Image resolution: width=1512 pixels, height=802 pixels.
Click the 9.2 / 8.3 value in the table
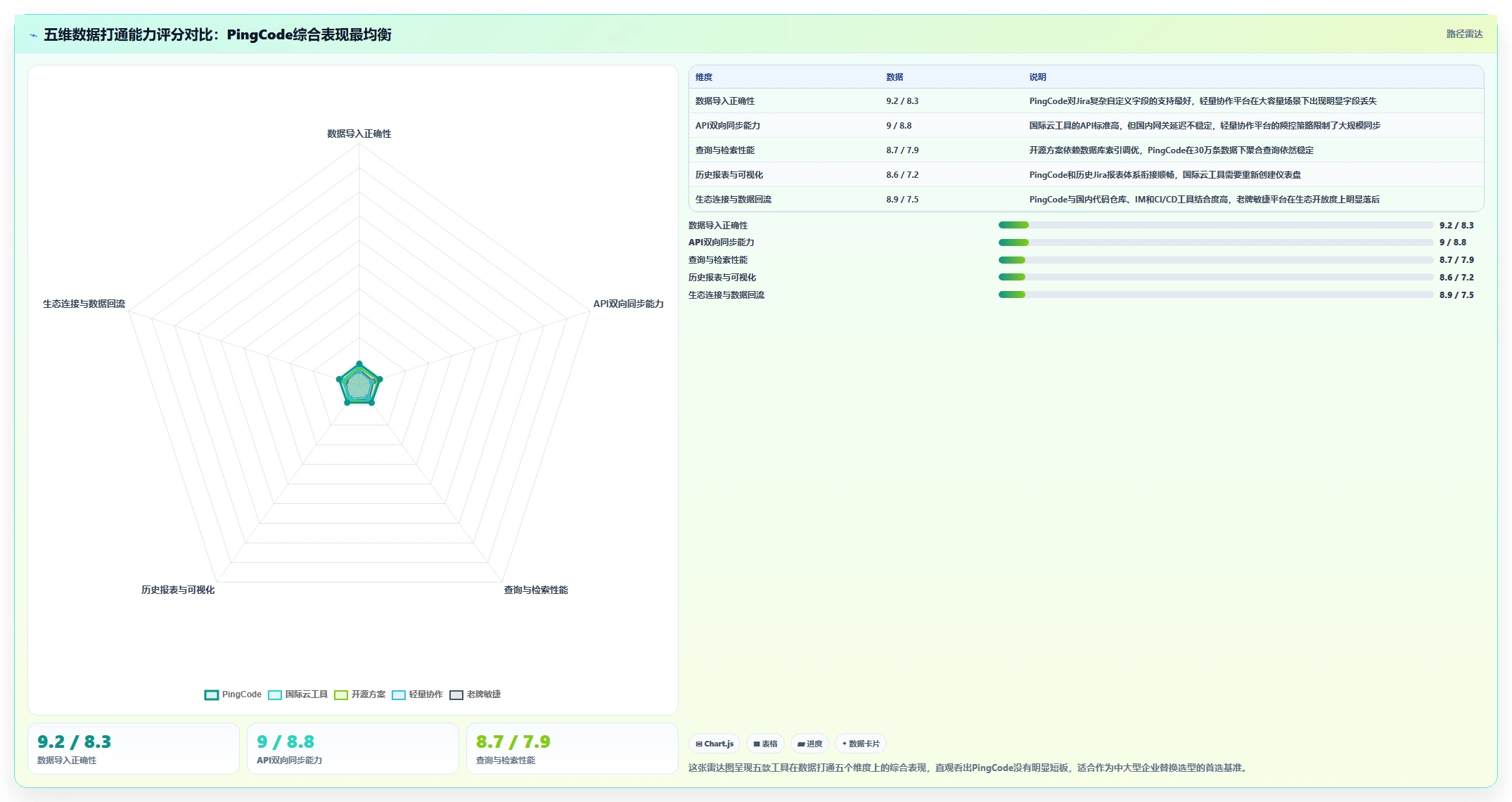(x=902, y=101)
